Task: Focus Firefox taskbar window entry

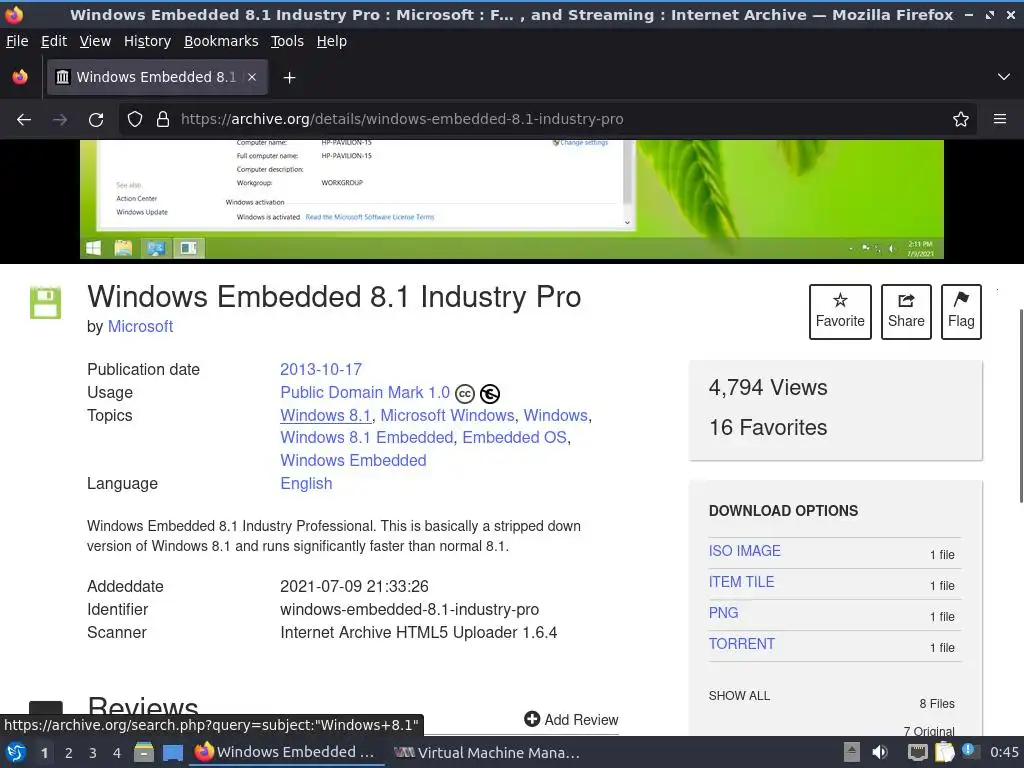Action: (x=285, y=752)
